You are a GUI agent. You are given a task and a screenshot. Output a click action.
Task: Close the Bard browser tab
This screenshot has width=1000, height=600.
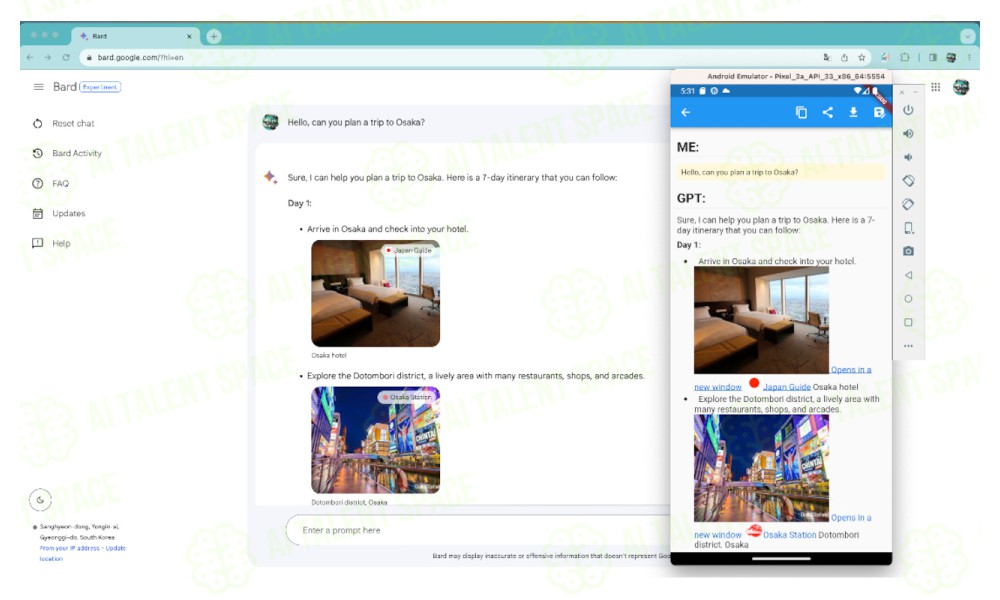click(x=189, y=36)
